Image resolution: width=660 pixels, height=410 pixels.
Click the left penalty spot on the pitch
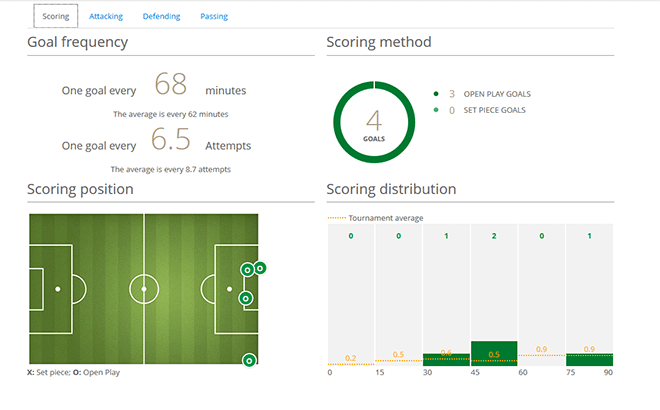[x=58, y=289]
